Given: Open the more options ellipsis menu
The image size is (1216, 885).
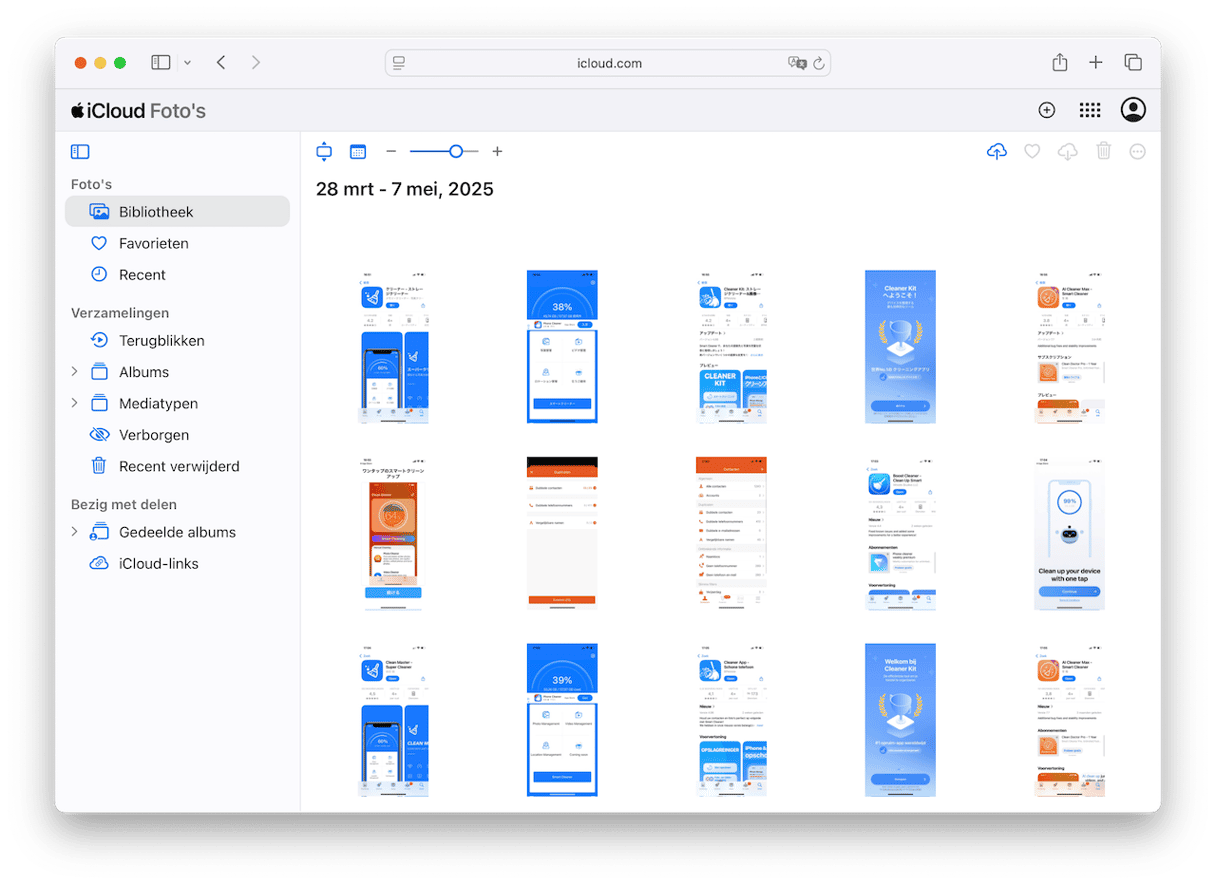Looking at the screenshot, I should click(1137, 152).
